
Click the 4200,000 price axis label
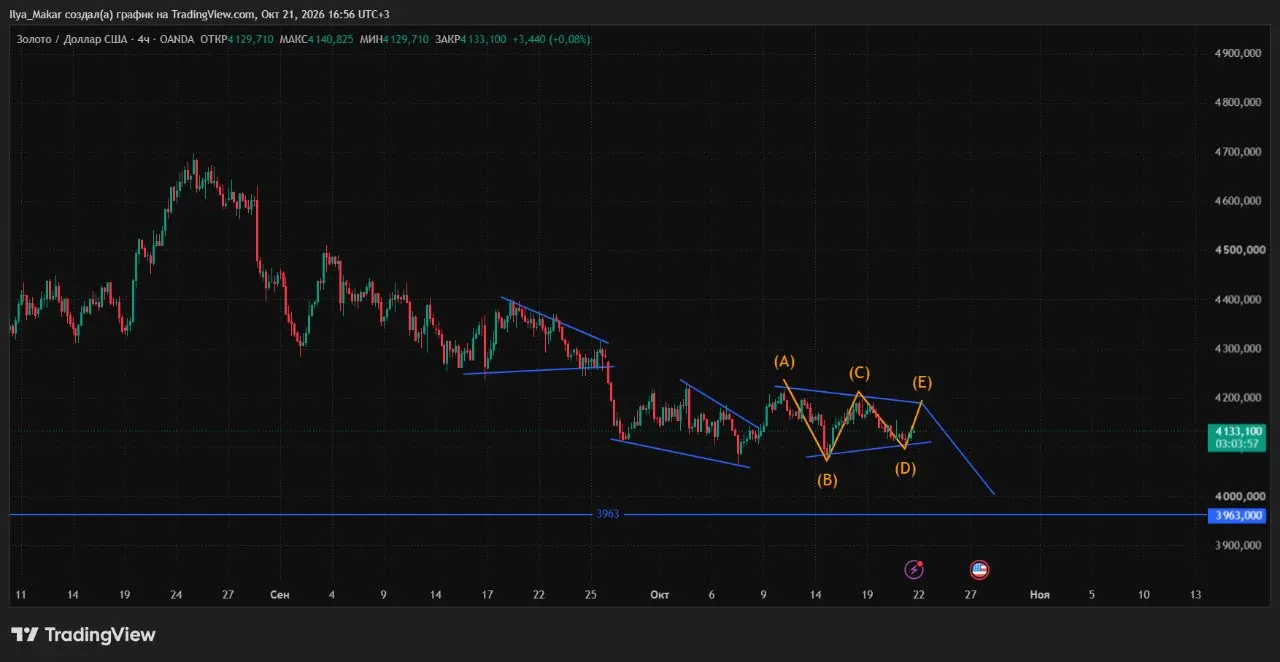tap(1238, 398)
